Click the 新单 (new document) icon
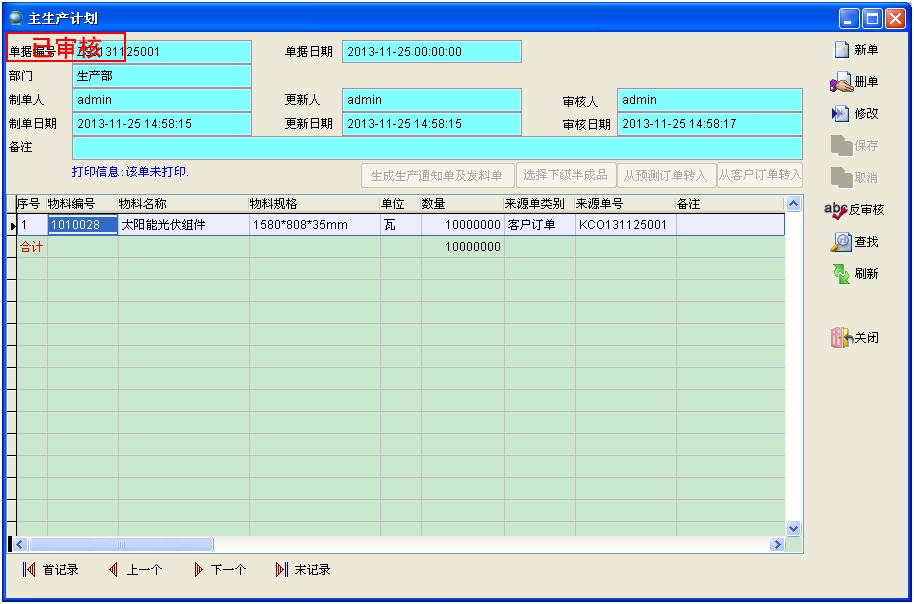The width and height of the screenshot is (914, 604). point(841,50)
